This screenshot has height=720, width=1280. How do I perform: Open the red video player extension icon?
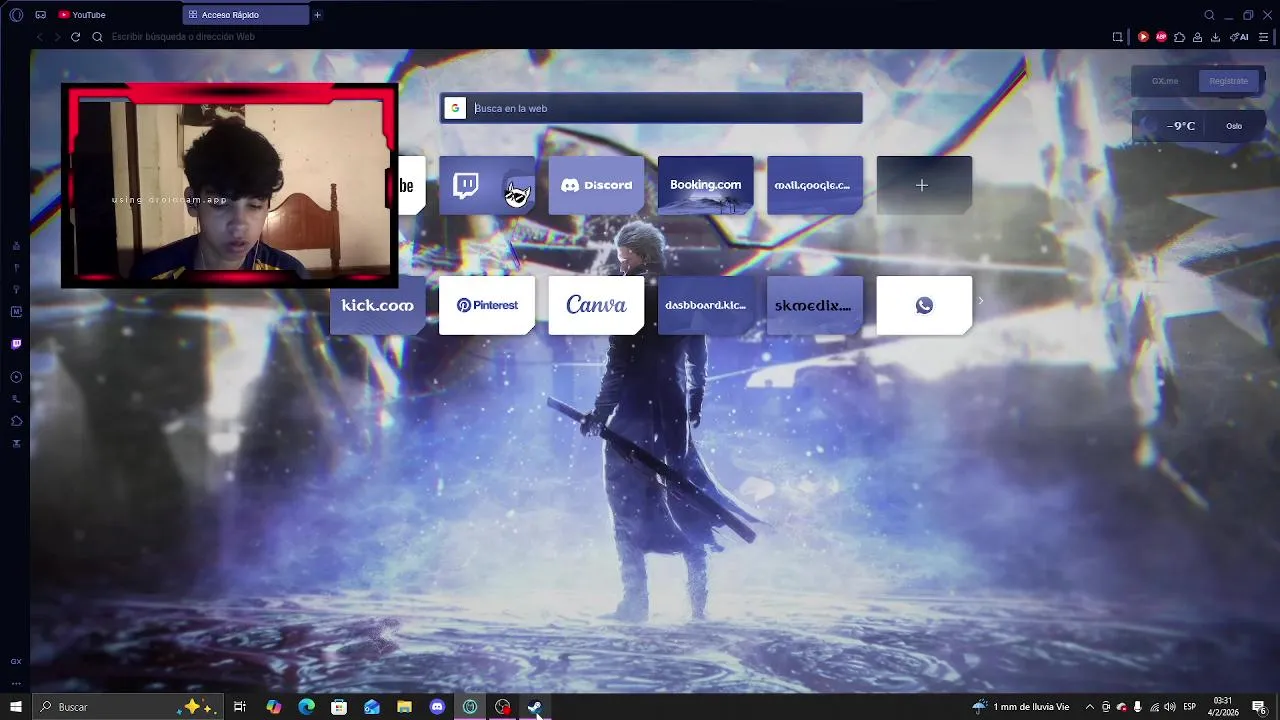point(1143,37)
